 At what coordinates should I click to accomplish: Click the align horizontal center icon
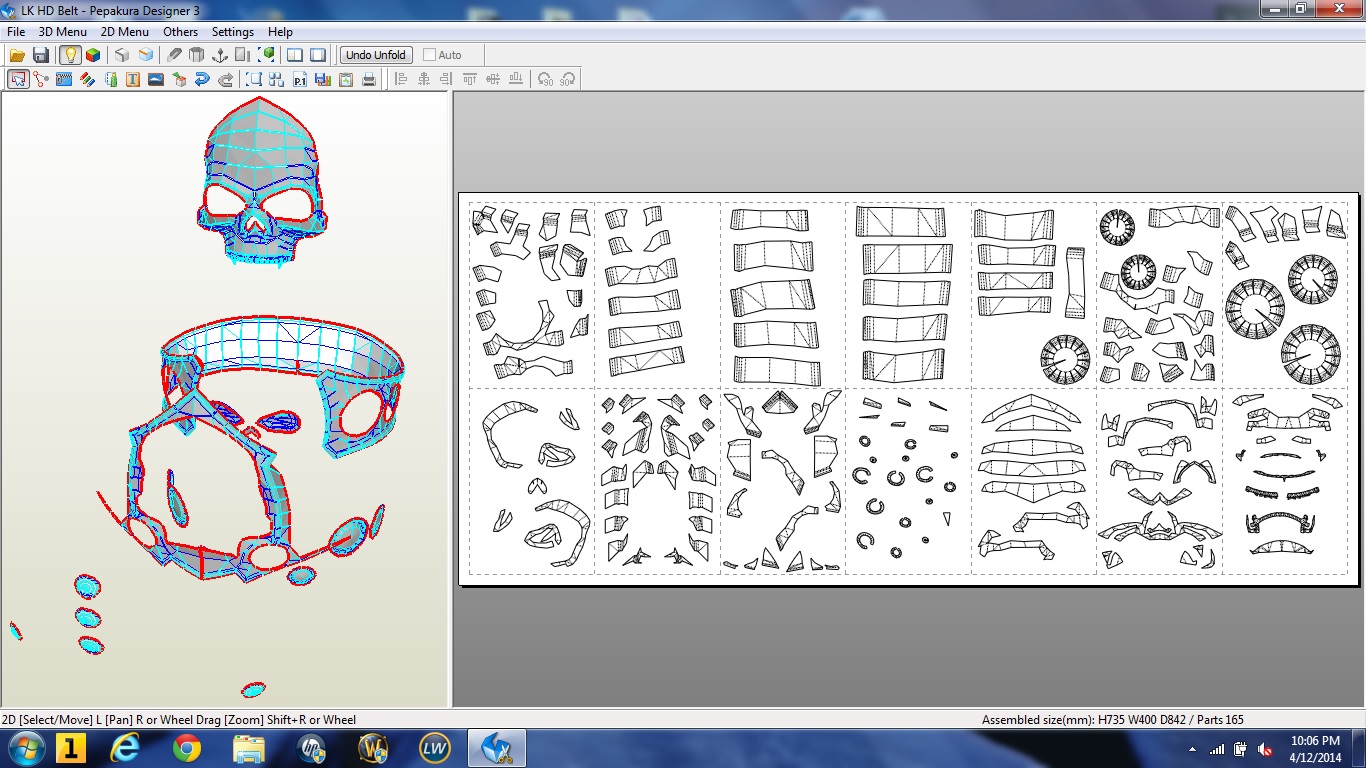tap(424, 79)
